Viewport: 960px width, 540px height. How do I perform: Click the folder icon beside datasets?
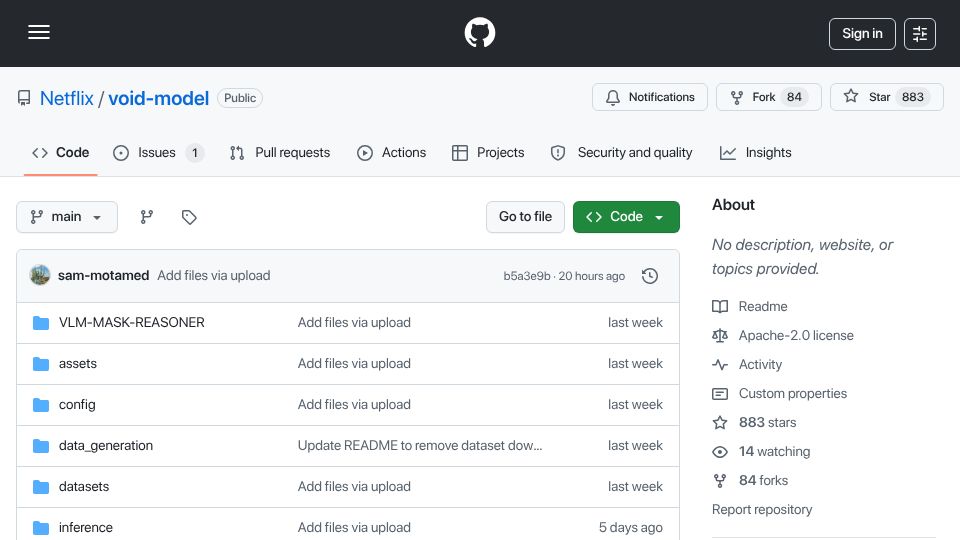click(41, 487)
